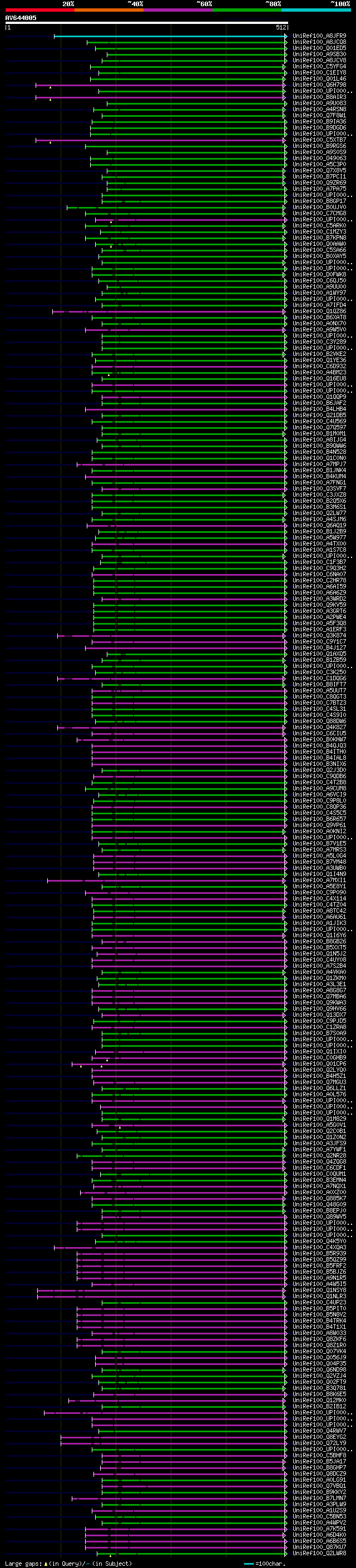
Task: Click hit label UniRef100_Q01L46
Action: 319,78
